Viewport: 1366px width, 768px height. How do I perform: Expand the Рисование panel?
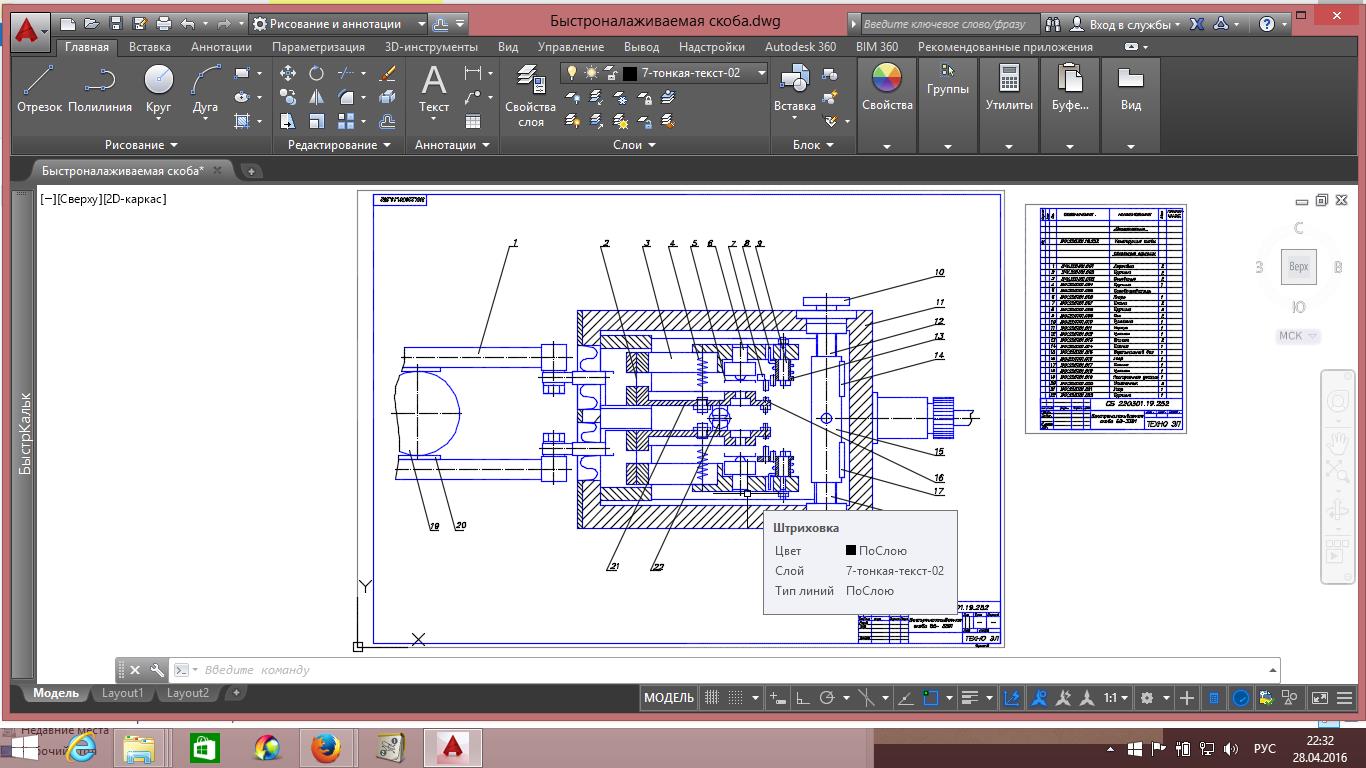click(x=141, y=145)
